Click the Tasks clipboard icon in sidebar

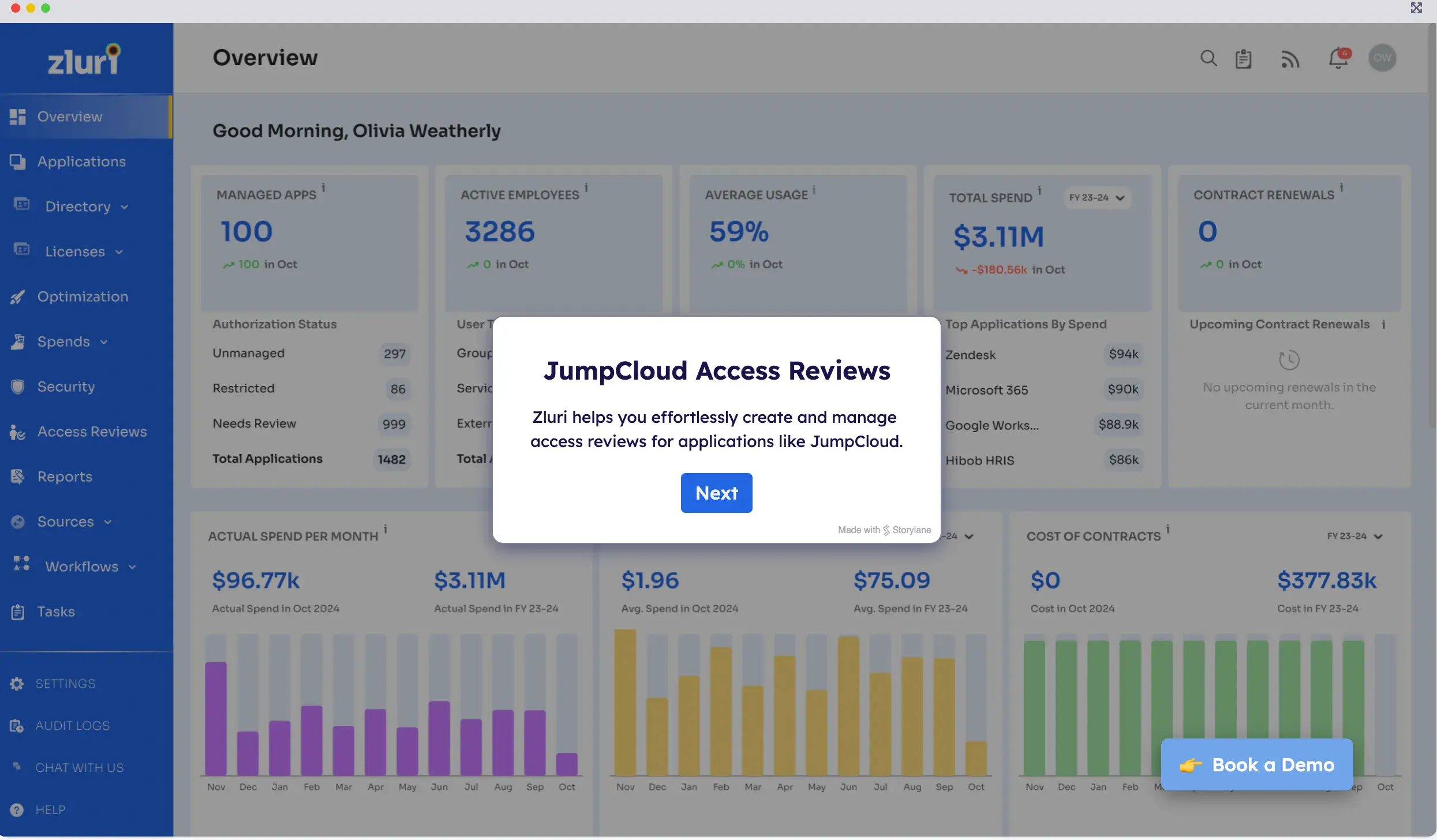pos(18,612)
